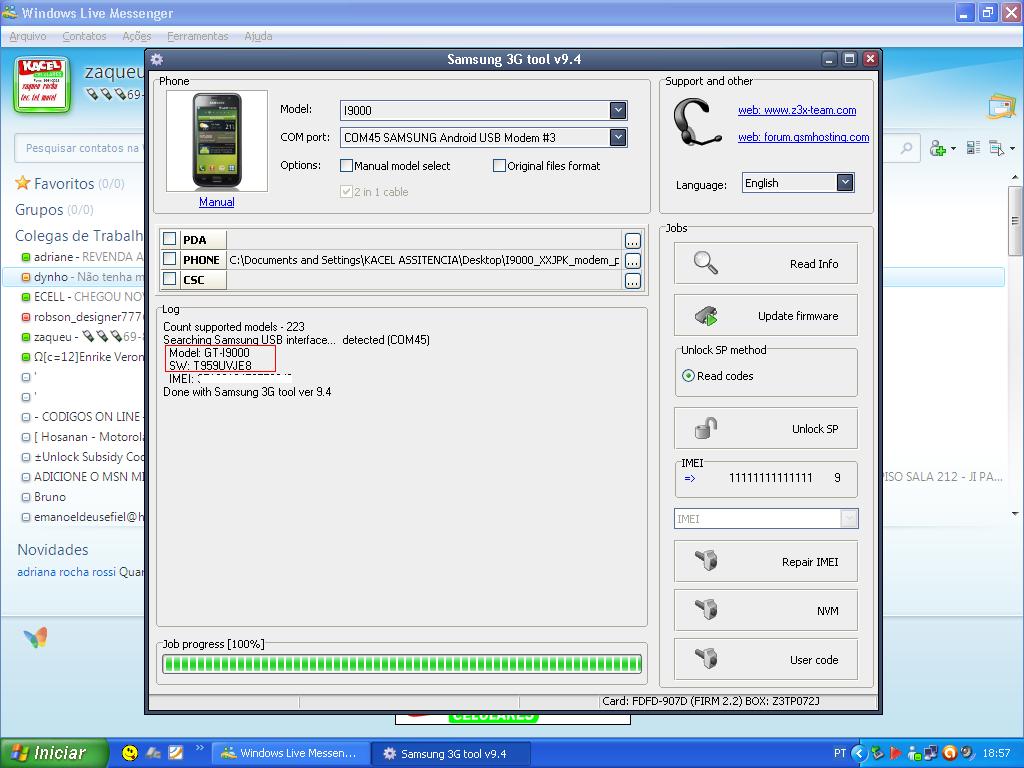Open the Ajuda menu in Messenger
This screenshot has width=1024, height=768.
coord(258,37)
